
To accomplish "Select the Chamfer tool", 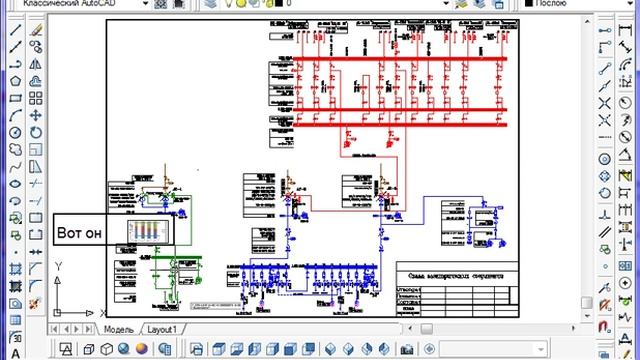I will tap(36, 269).
